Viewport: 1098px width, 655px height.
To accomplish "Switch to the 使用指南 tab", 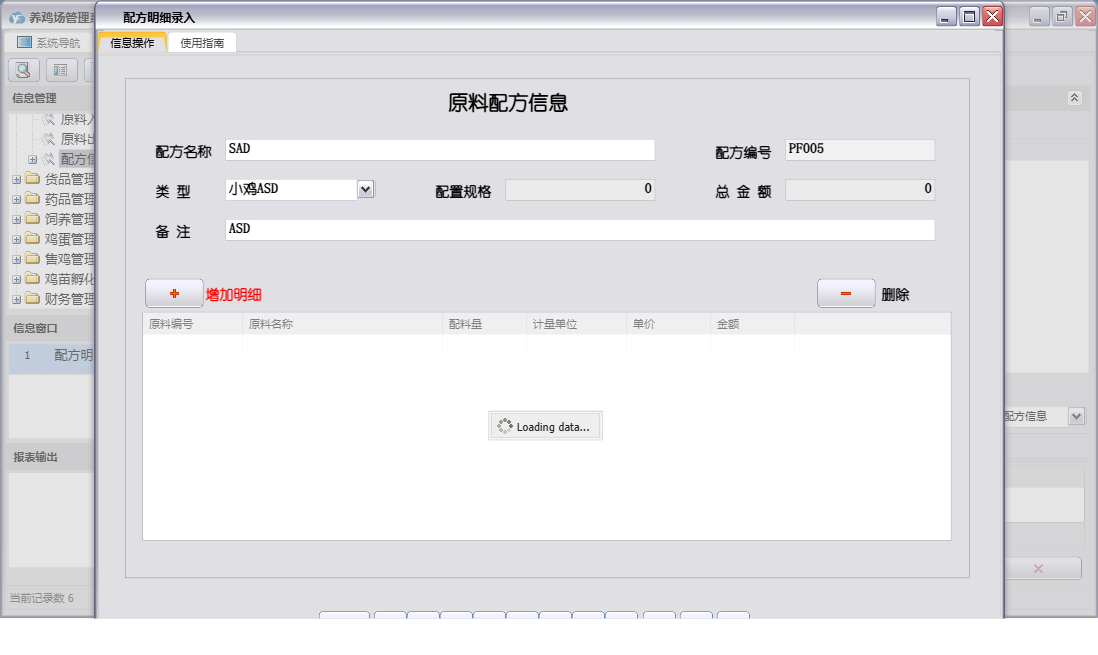I will pyautogui.click(x=202, y=42).
